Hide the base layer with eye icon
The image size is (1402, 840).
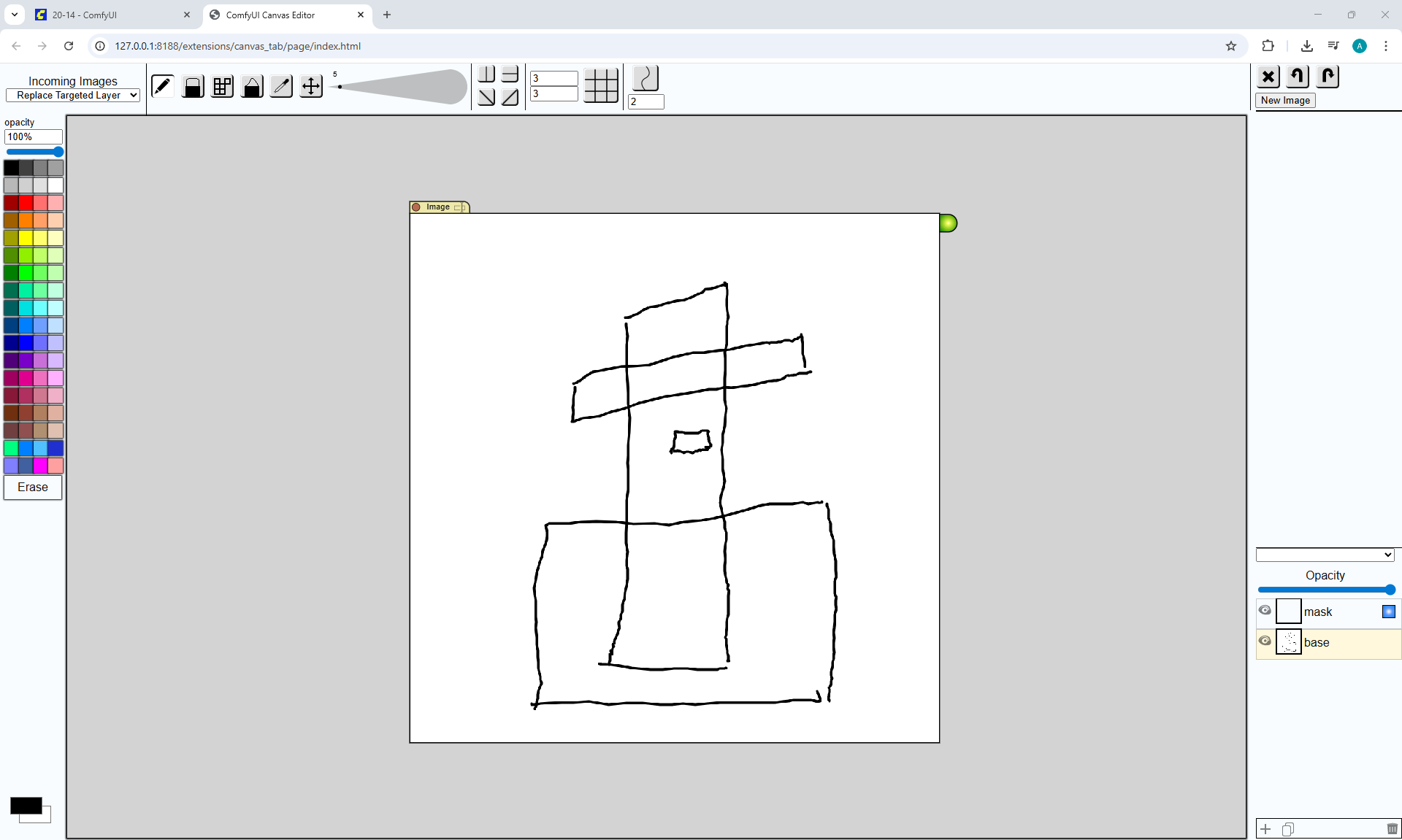(1265, 641)
